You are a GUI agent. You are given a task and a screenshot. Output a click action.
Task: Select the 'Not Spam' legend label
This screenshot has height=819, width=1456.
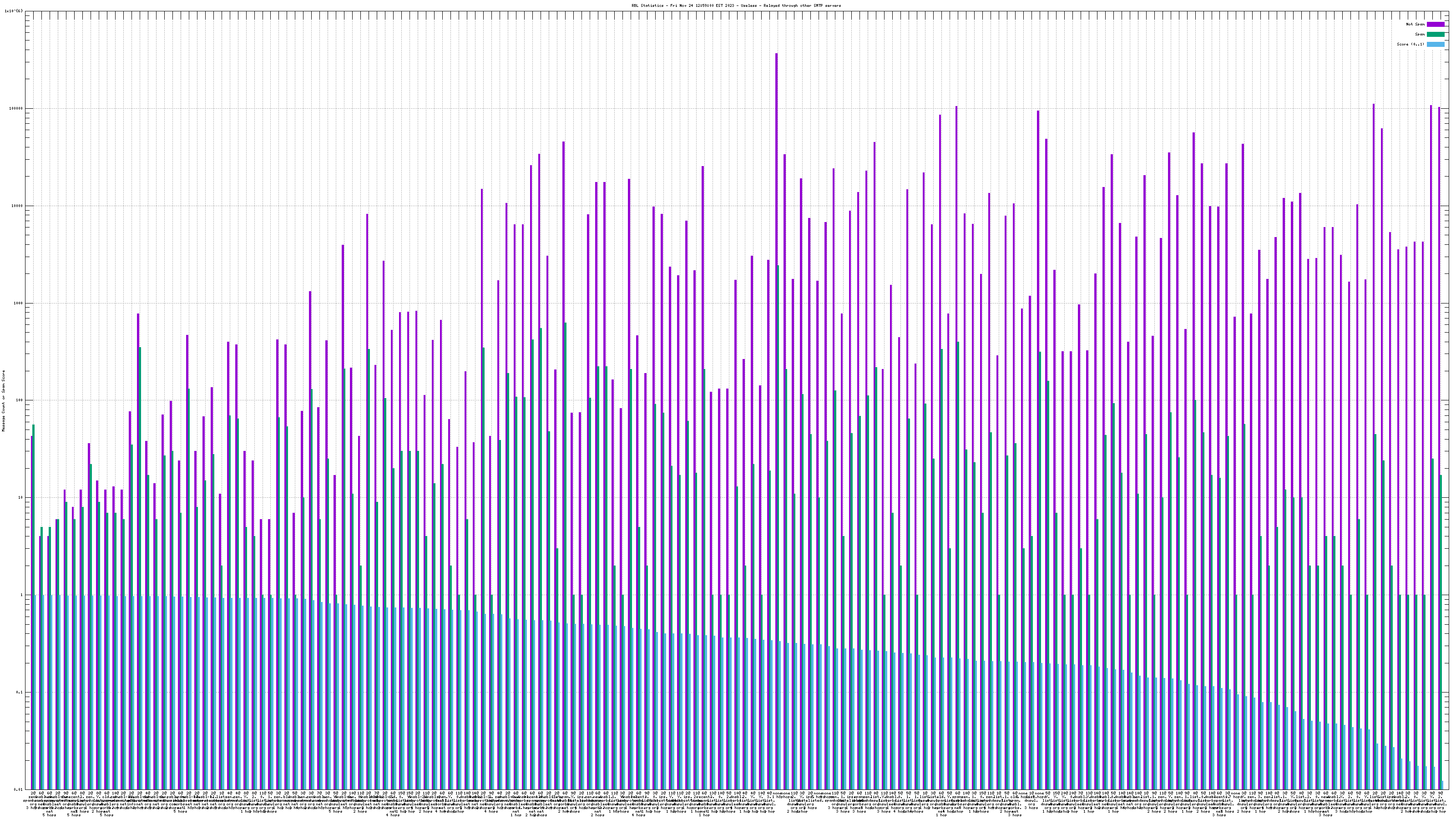pyautogui.click(x=1416, y=24)
